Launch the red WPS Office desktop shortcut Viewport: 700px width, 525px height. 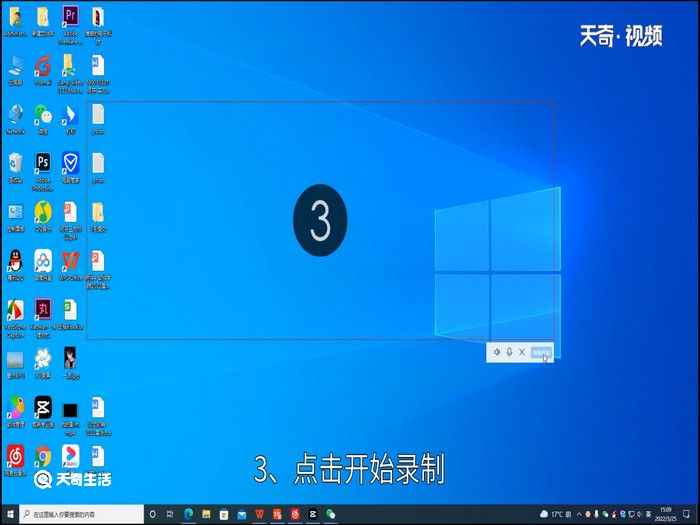(x=71, y=266)
